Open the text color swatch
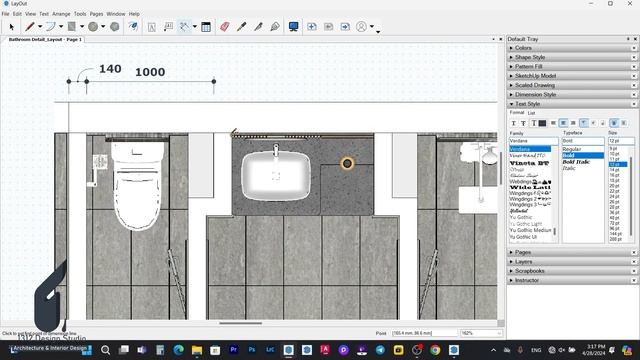 click(x=542, y=123)
